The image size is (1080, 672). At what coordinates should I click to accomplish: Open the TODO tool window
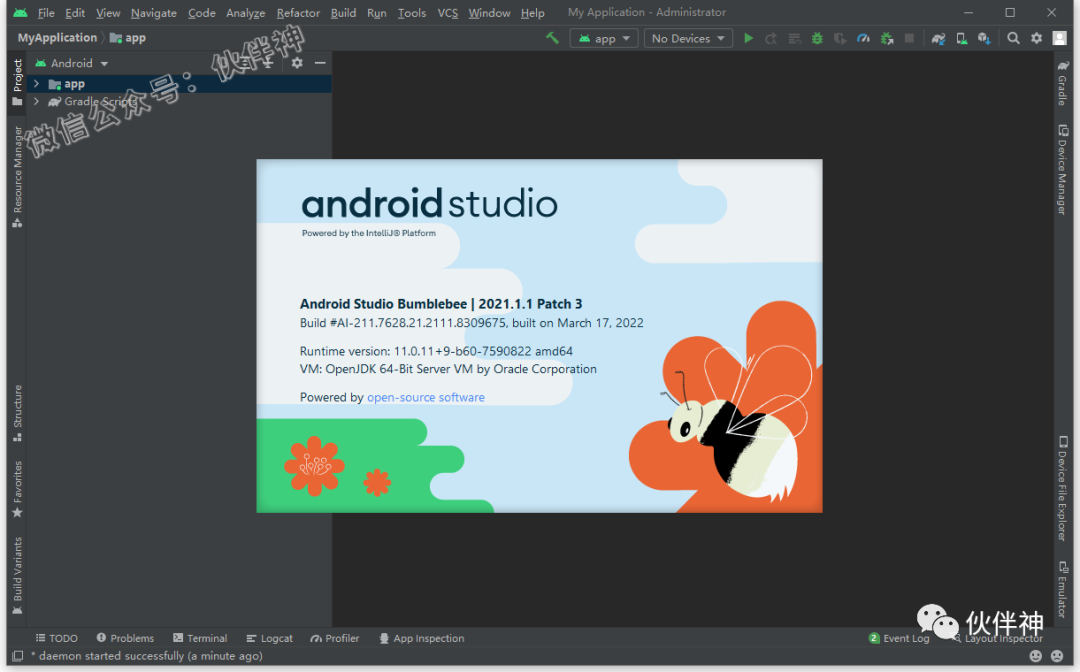point(56,638)
